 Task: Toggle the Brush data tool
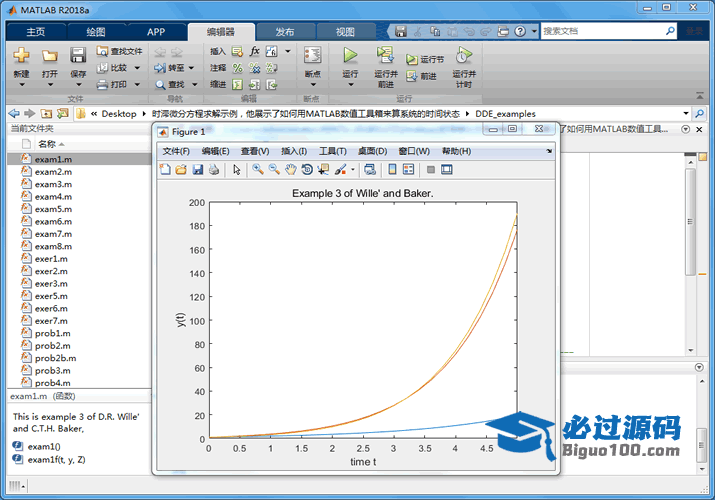point(340,170)
